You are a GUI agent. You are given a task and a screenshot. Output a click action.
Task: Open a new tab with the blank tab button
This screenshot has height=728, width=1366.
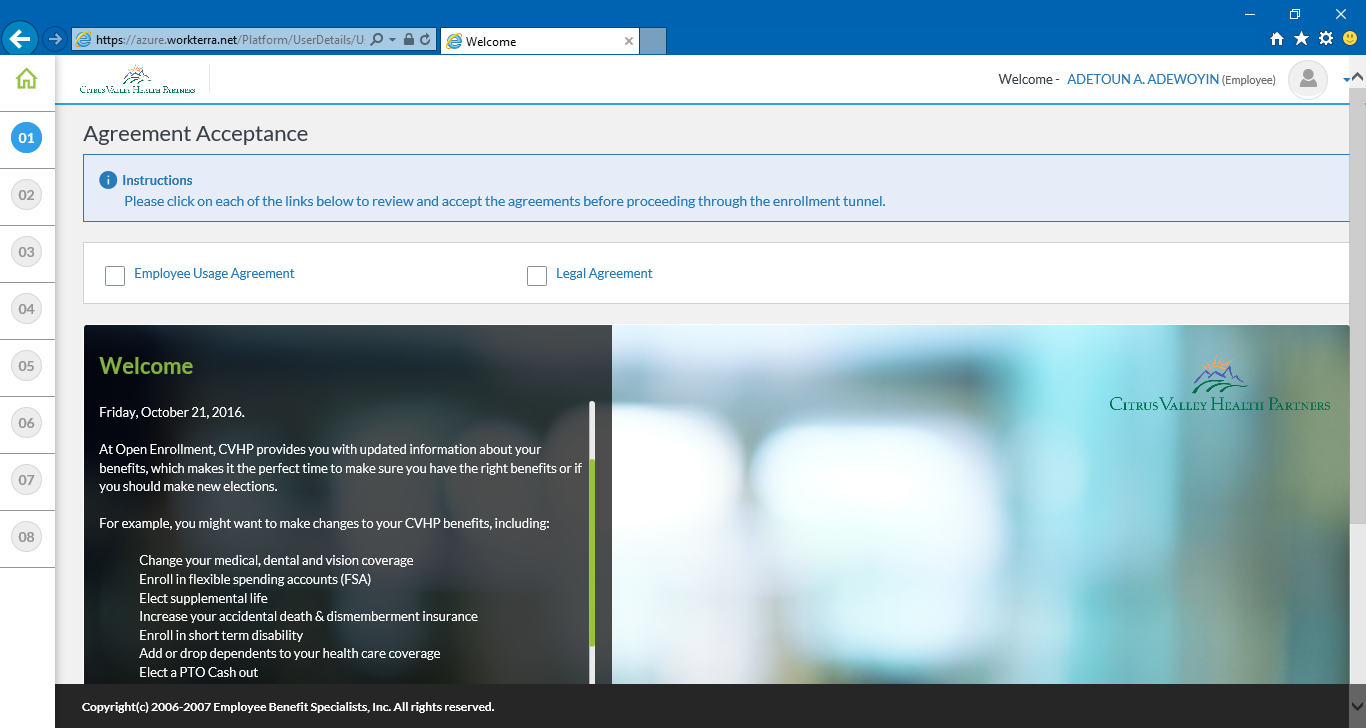pos(653,41)
